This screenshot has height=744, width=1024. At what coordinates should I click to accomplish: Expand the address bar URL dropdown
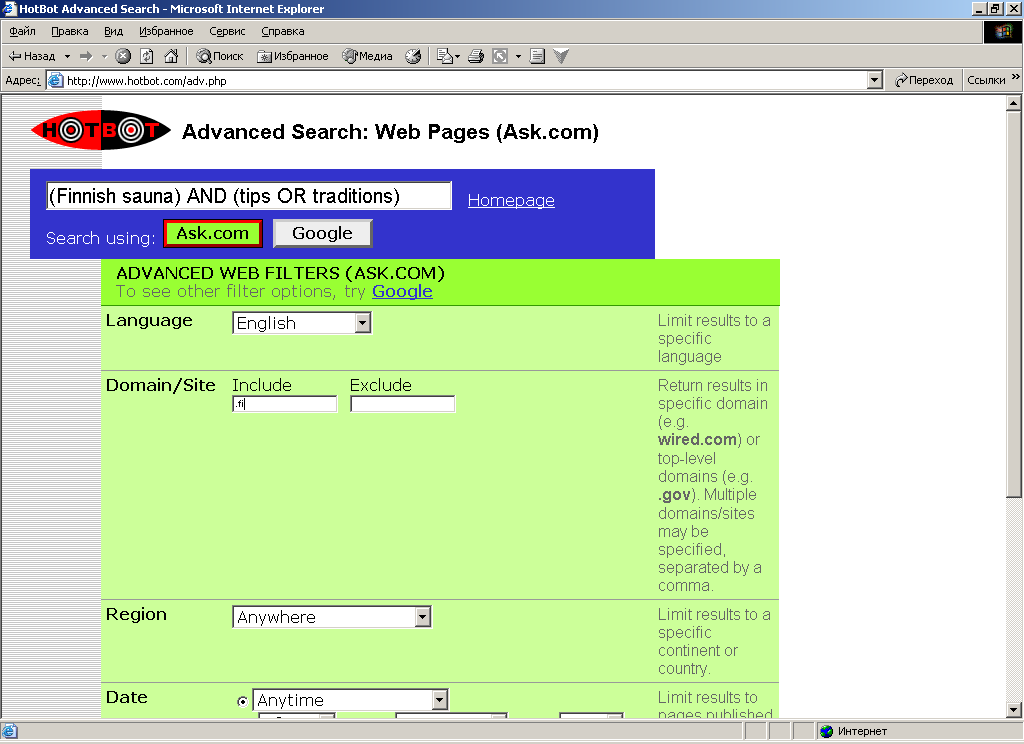tap(874, 80)
